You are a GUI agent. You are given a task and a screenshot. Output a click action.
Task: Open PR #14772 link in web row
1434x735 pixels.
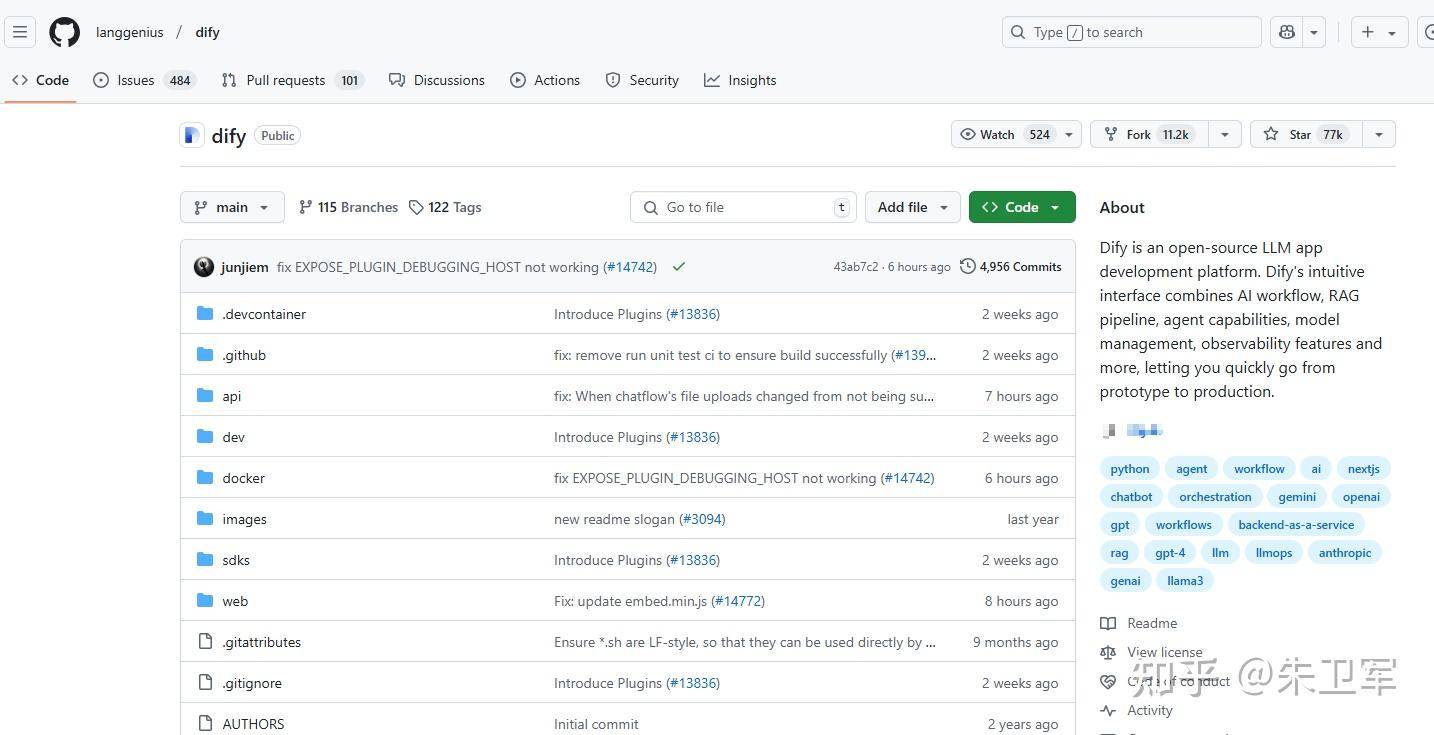[x=738, y=601]
